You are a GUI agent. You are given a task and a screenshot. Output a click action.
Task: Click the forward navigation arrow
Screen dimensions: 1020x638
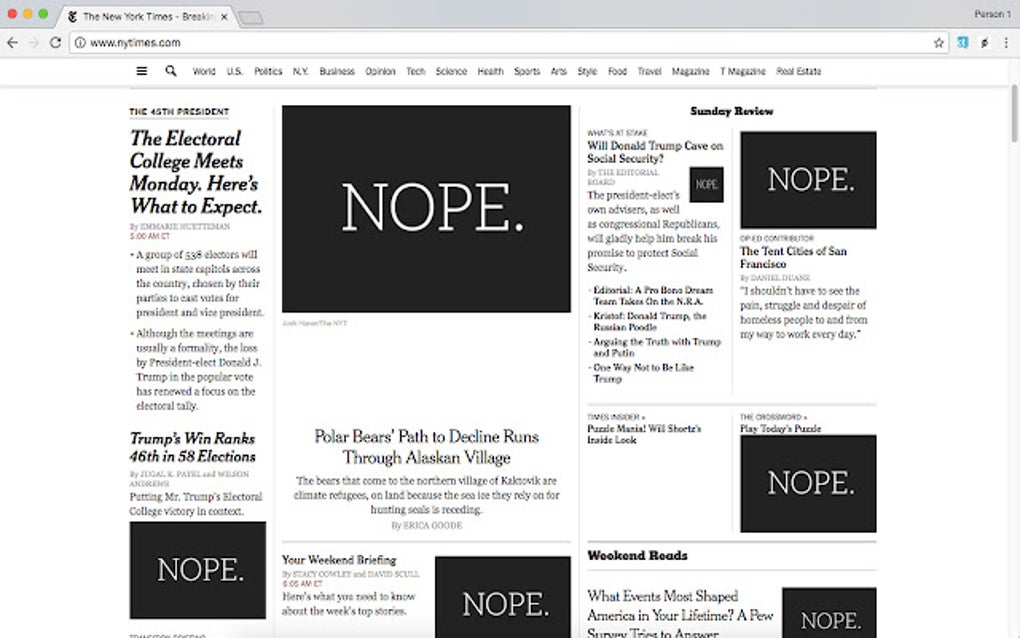coord(33,43)
